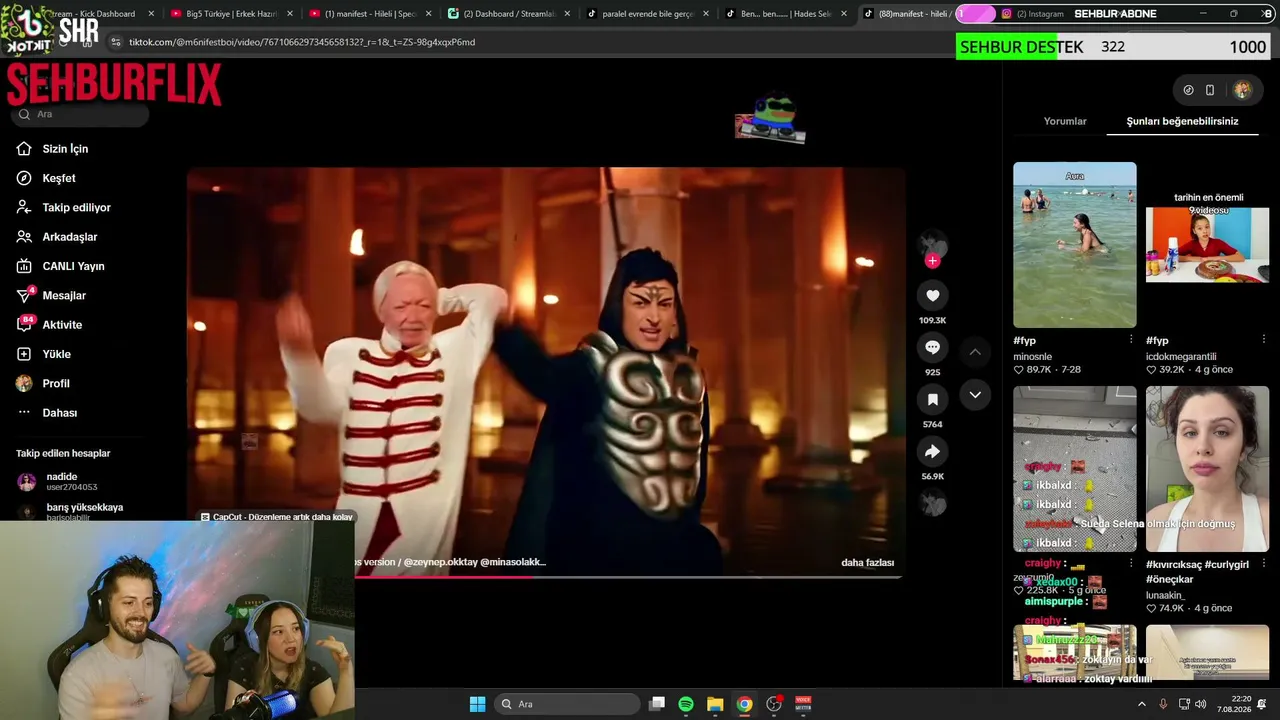Open the Windows Start menu
The image size is (1280, 720).
point(477,704)
